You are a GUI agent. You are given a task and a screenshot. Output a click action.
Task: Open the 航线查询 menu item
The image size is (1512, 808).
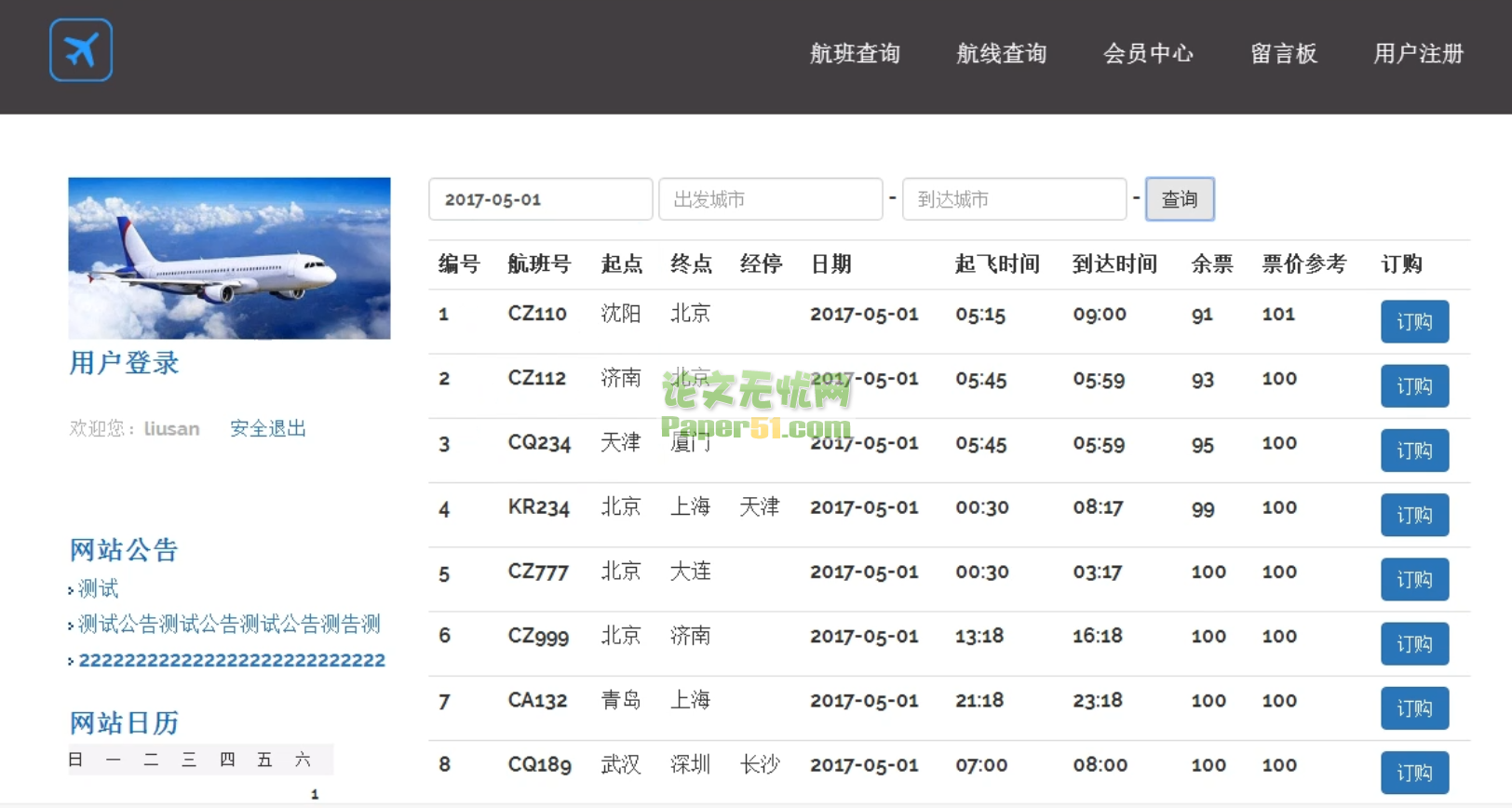coord(1002,54)
